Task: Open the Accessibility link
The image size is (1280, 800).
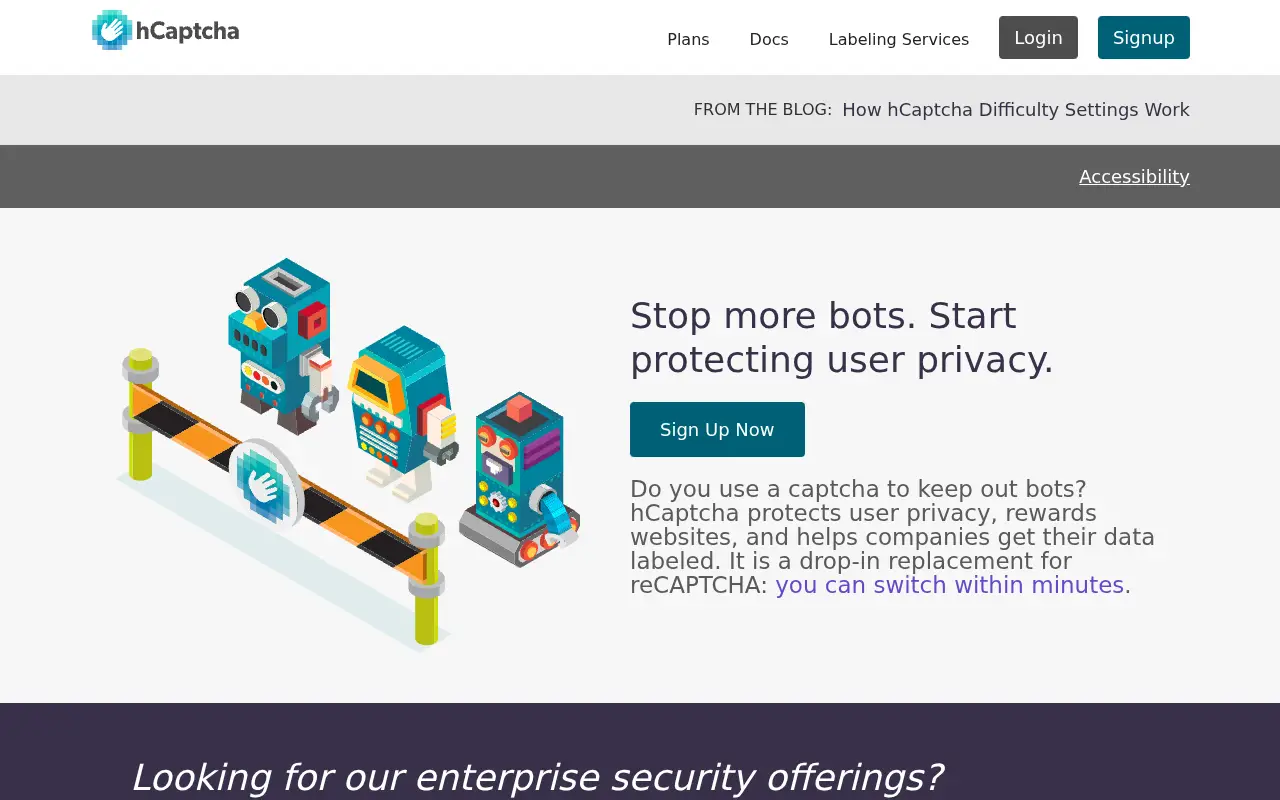Action: 1134,176
